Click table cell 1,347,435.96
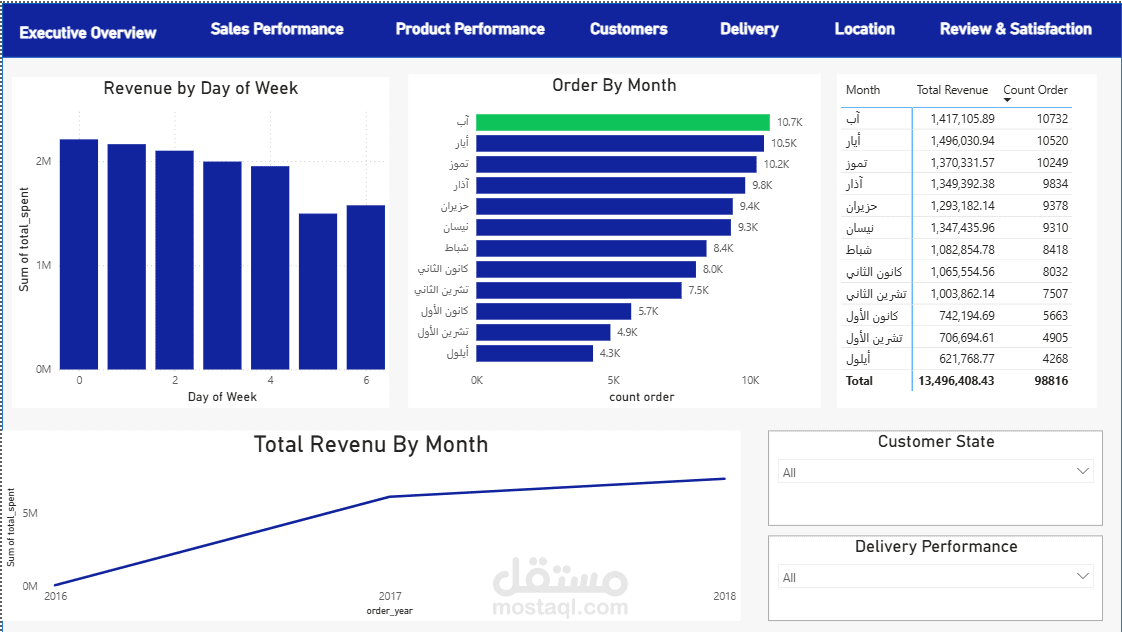The image size is (1122, 632). click(x=962, y=228)
